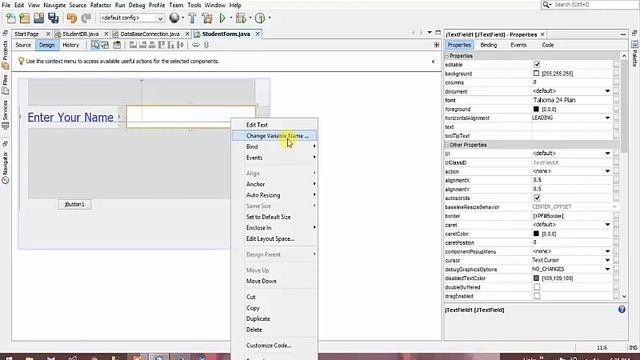Click the Preview Design icon
The height and width of the screenshot is (360, 640).
(117, 45)
